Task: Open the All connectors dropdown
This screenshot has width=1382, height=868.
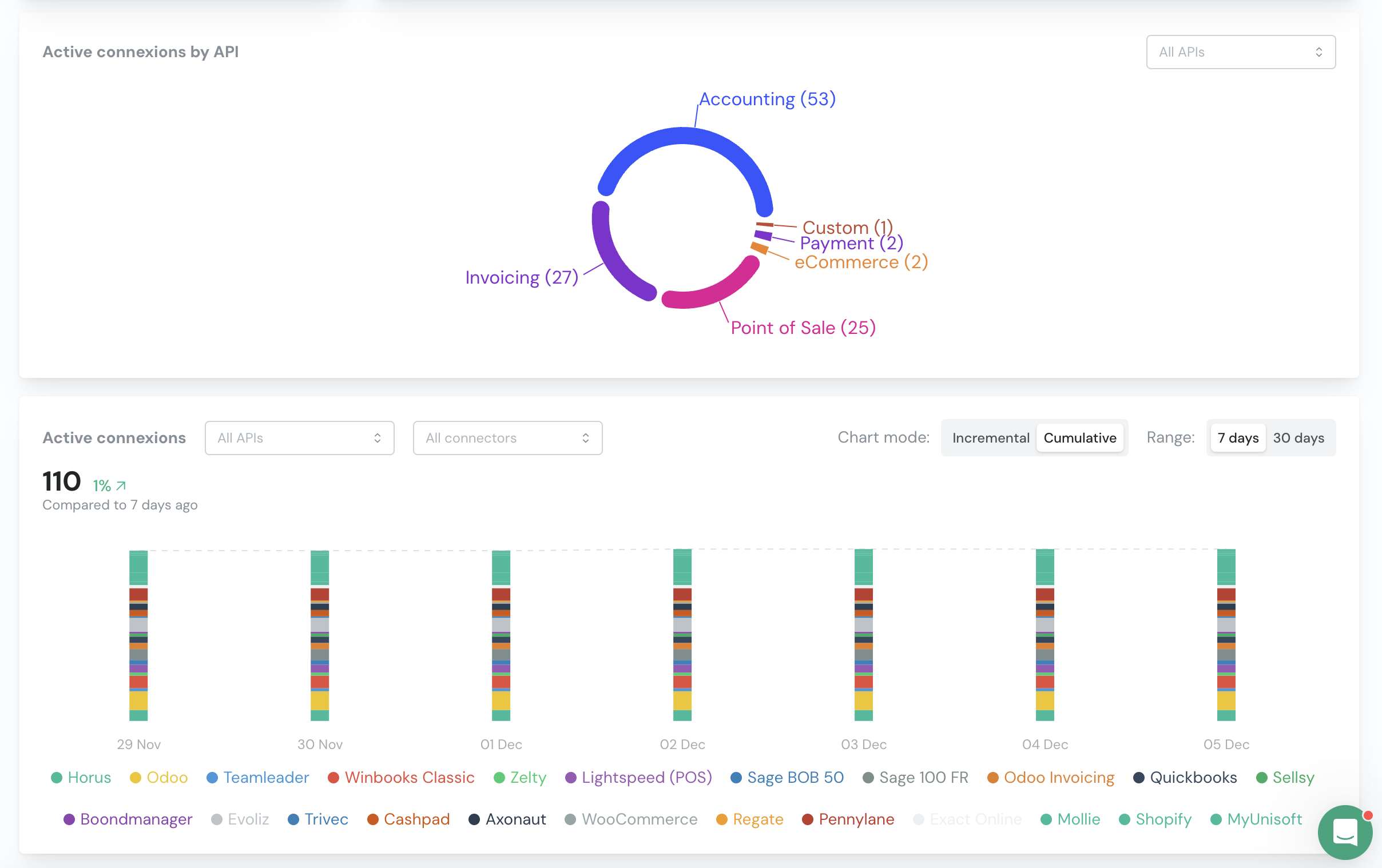Action: pyautogui.click(x=507, y=439)
